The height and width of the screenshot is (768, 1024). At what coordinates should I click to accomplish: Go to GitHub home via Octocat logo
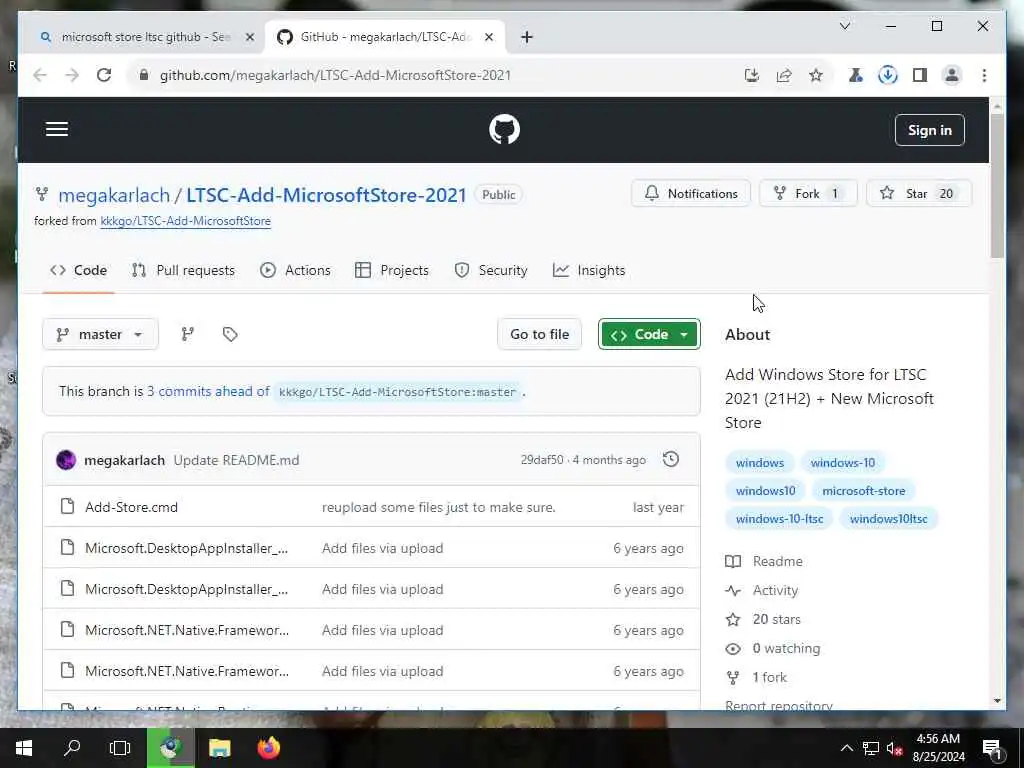504,129
